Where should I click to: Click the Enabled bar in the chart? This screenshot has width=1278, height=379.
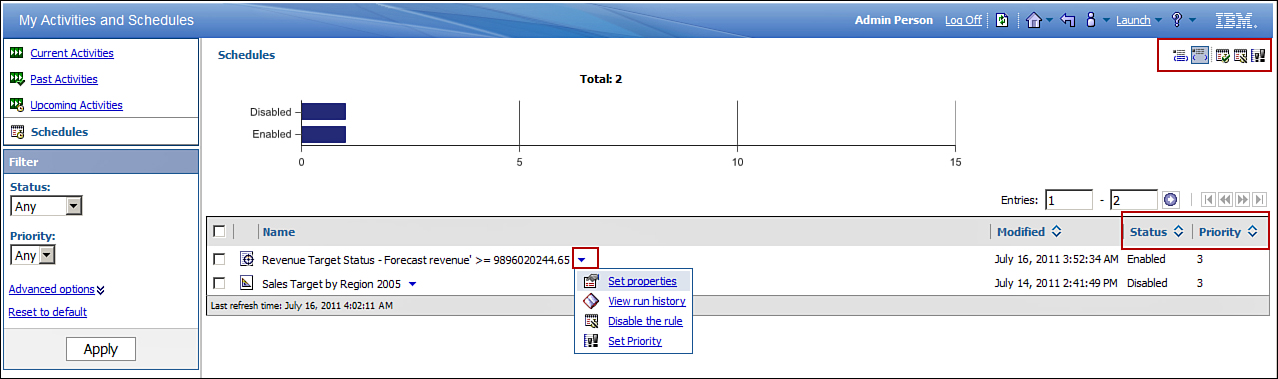click(324, 134)
